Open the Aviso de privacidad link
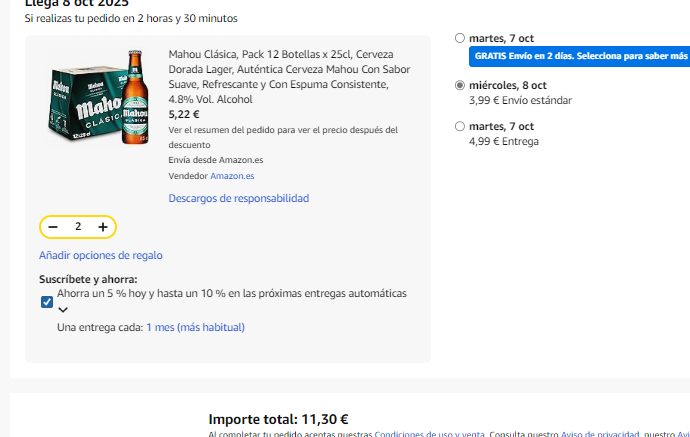The height and width of the screenshot is (437, 690). coord(600,434)
